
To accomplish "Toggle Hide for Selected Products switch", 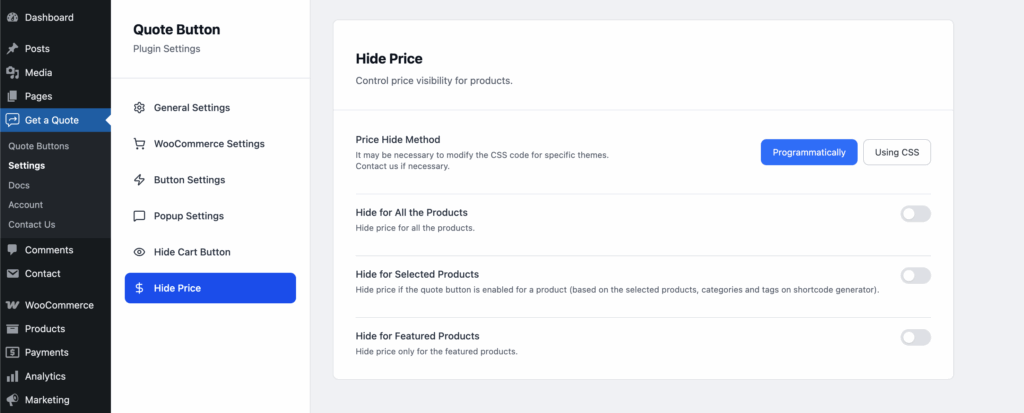I will 915,275.
